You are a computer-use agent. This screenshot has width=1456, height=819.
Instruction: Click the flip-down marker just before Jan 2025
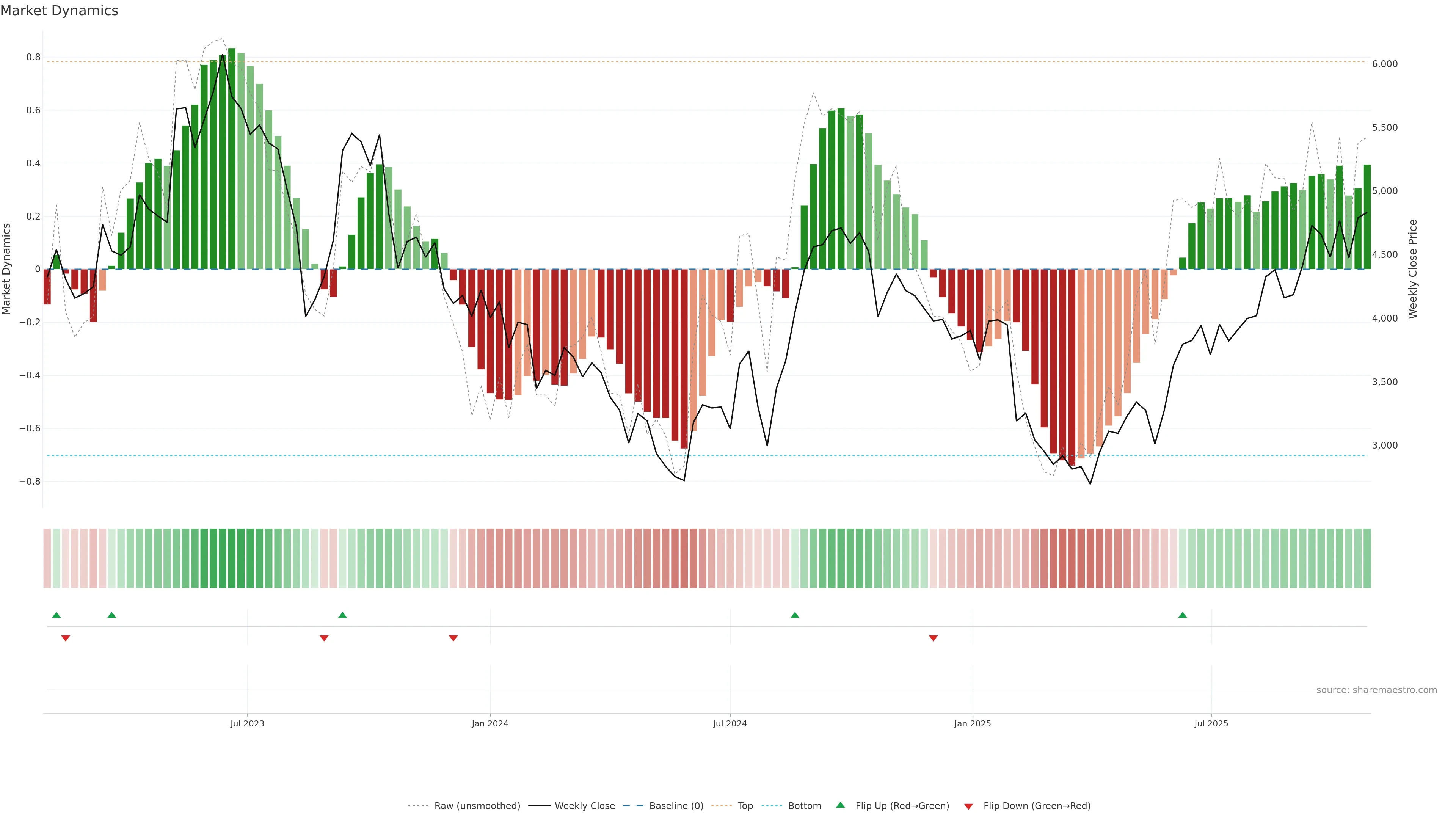coord(933,638)
